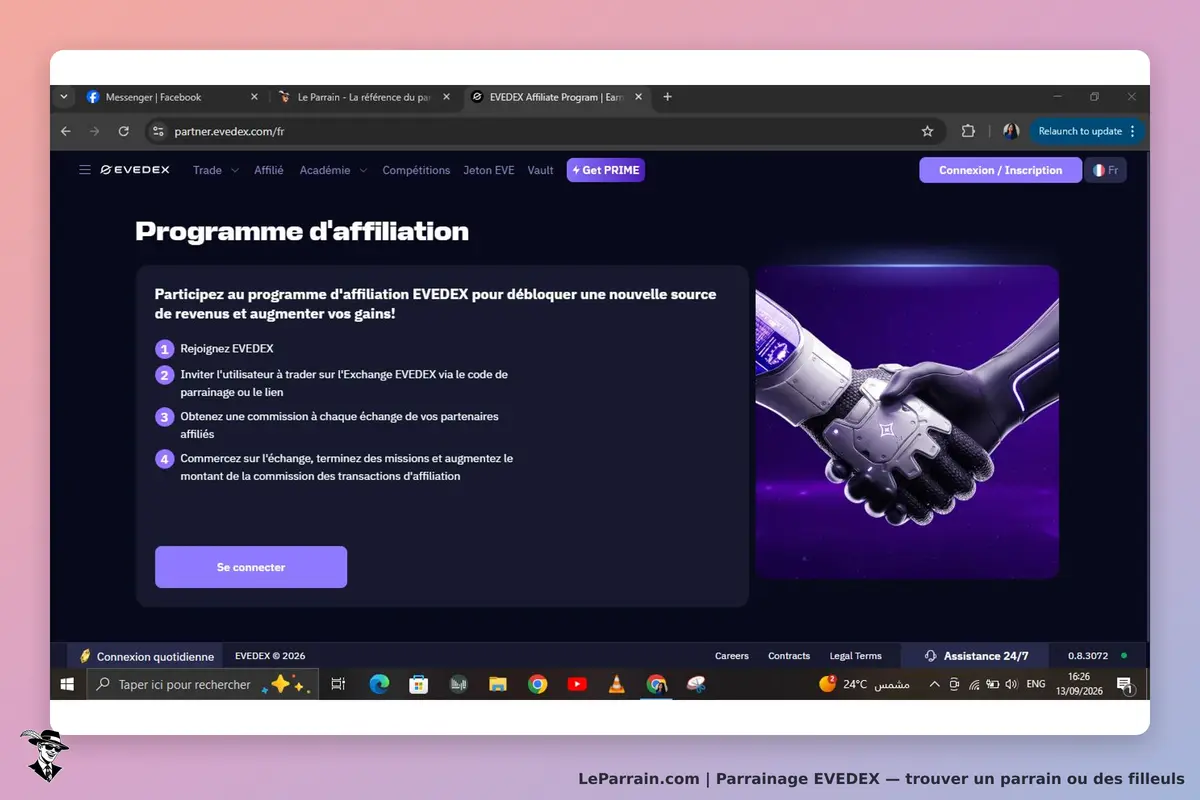Click the address bar URL partner.evedex.com/fr
This screenshot has height=800, width=1200.
tap(230, 131)
